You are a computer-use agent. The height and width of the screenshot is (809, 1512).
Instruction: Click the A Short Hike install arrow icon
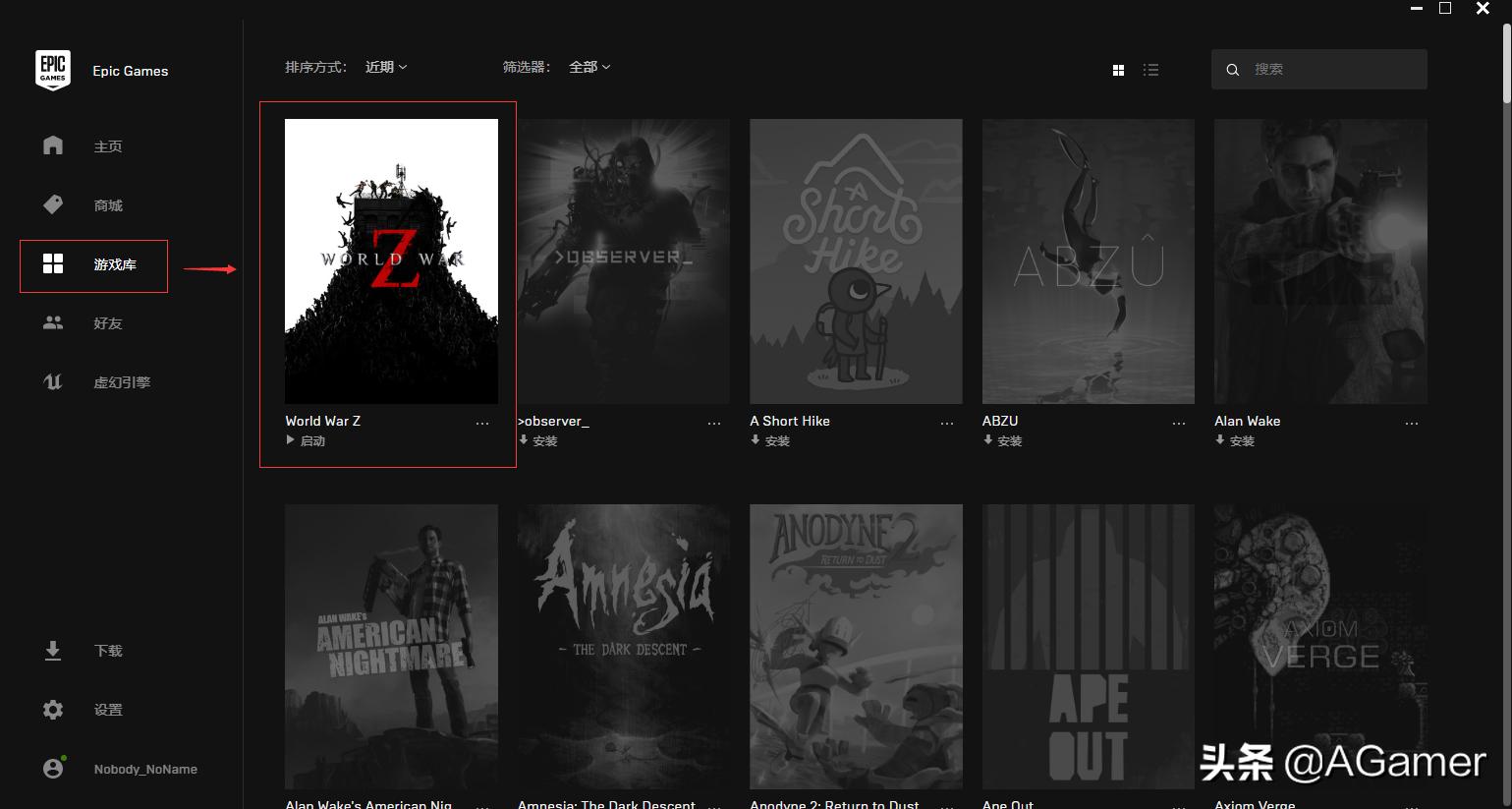click(756, 440)
